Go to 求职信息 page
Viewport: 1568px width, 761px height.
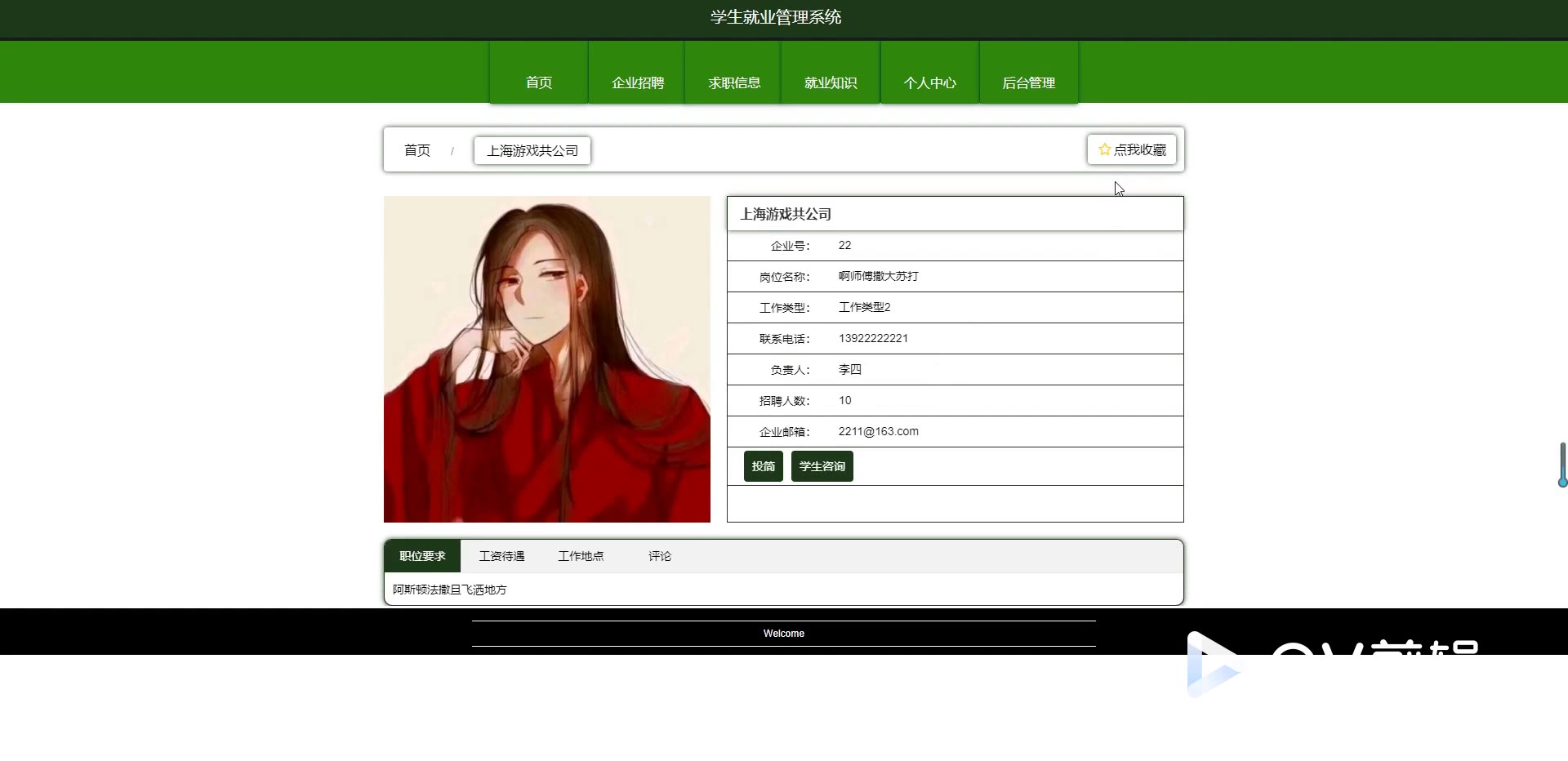tap(733, 72)
